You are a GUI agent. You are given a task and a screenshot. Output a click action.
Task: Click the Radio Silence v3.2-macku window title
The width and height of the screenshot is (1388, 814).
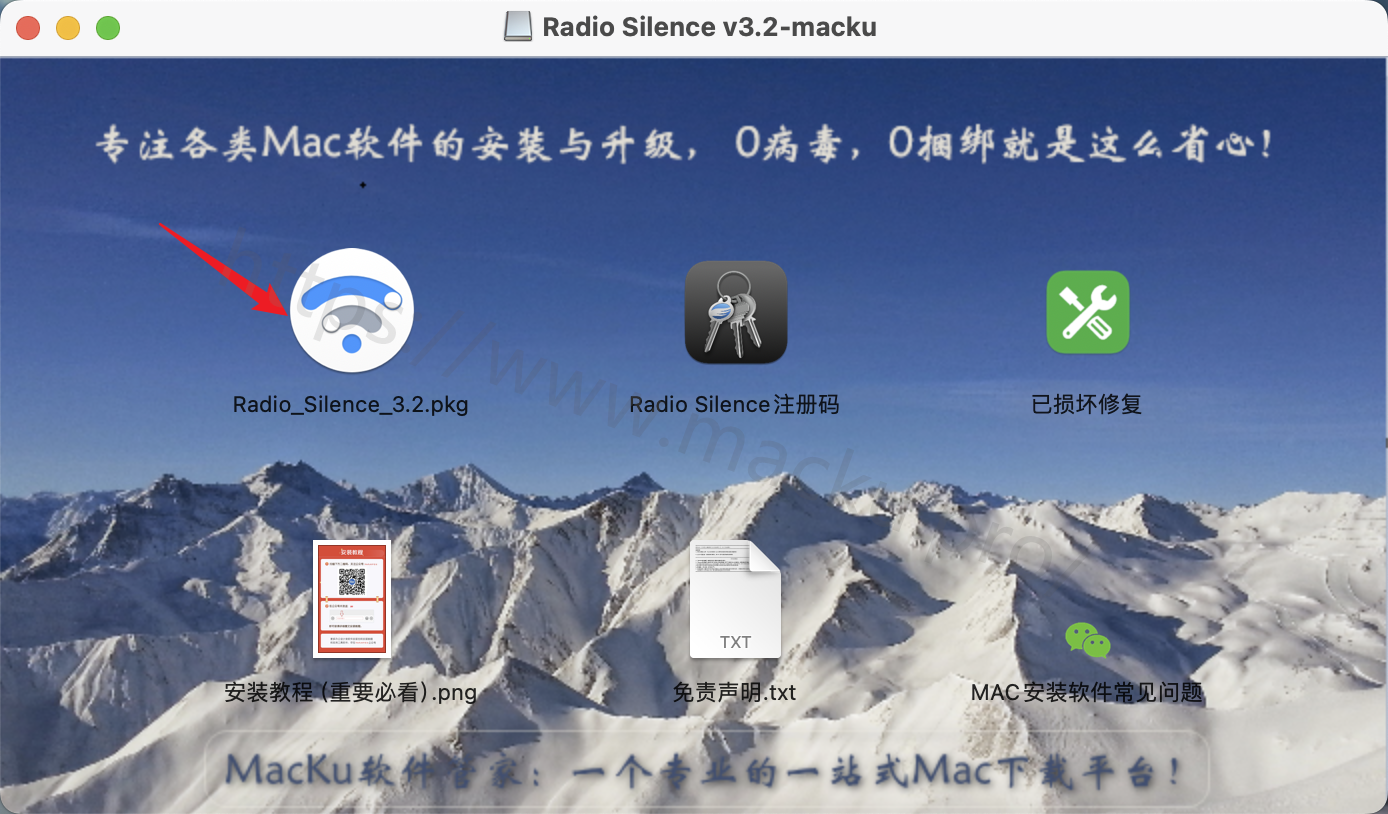pyautogui.click(x=709, y=27)
